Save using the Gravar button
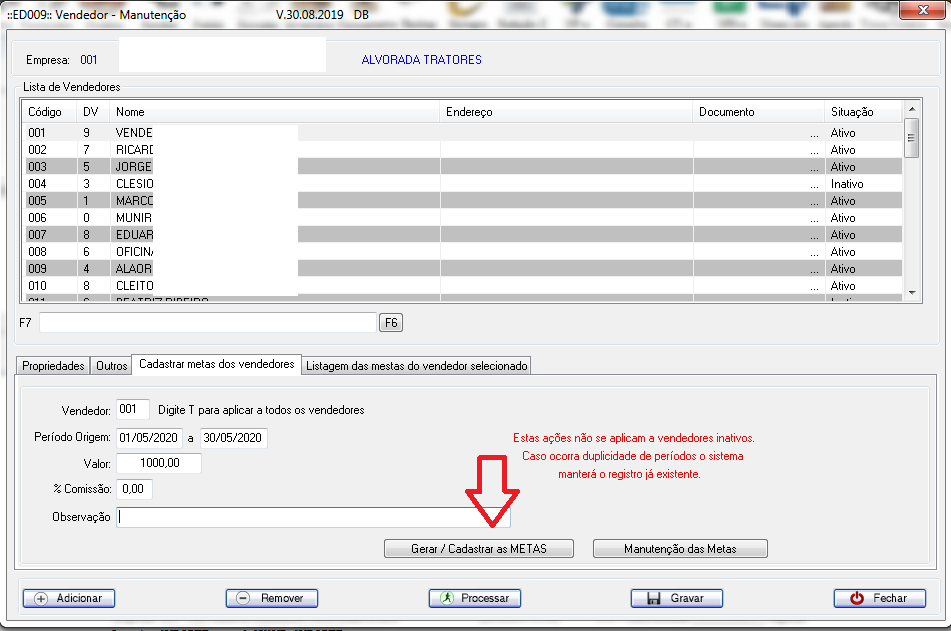 pos(676,598)
